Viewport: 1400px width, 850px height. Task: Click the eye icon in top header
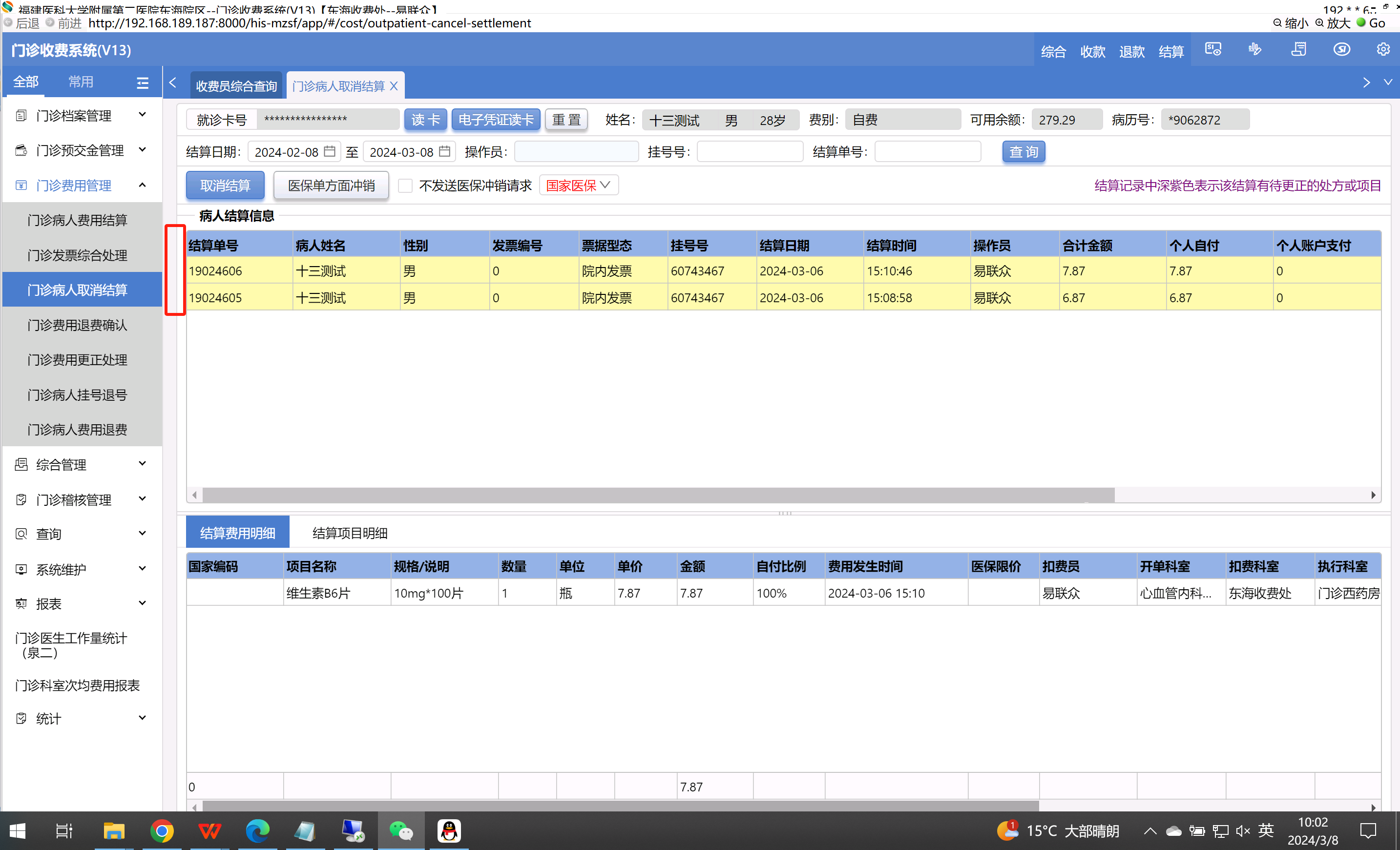click(1341, 49)
